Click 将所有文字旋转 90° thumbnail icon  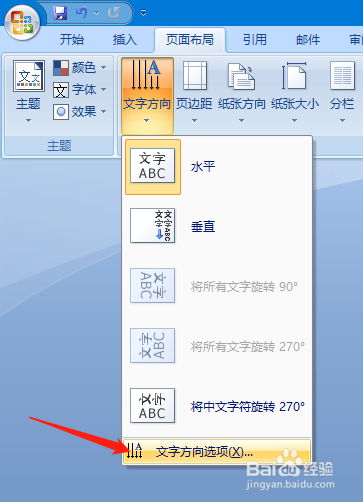[152, 286]
